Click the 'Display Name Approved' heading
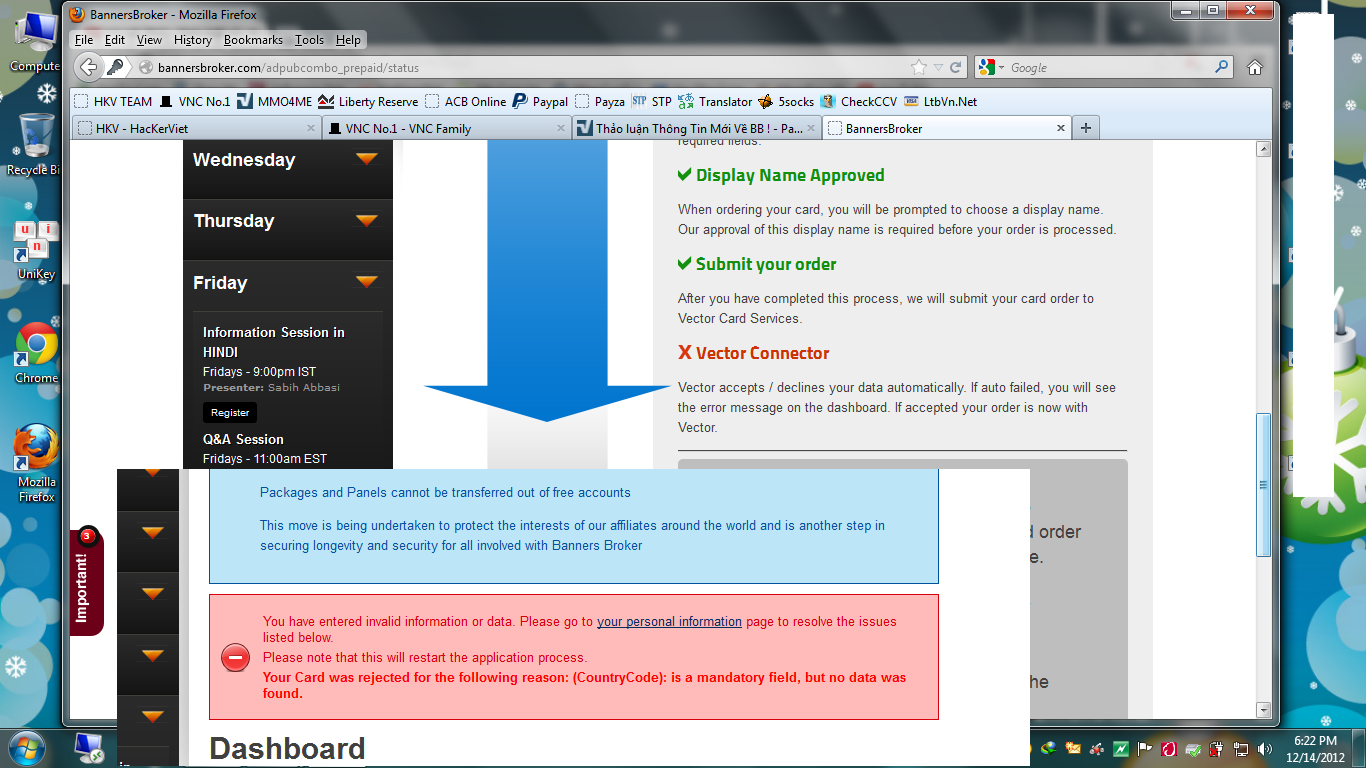Screen dimensions: 1366x768 click(790, 175)
